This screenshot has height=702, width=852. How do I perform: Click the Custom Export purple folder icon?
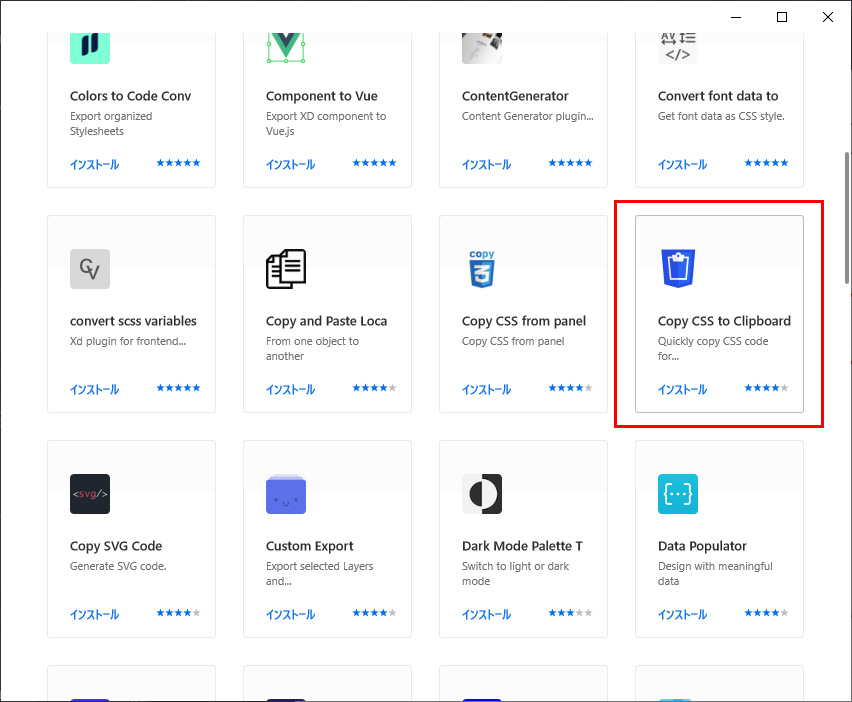[x=286, y=494]
